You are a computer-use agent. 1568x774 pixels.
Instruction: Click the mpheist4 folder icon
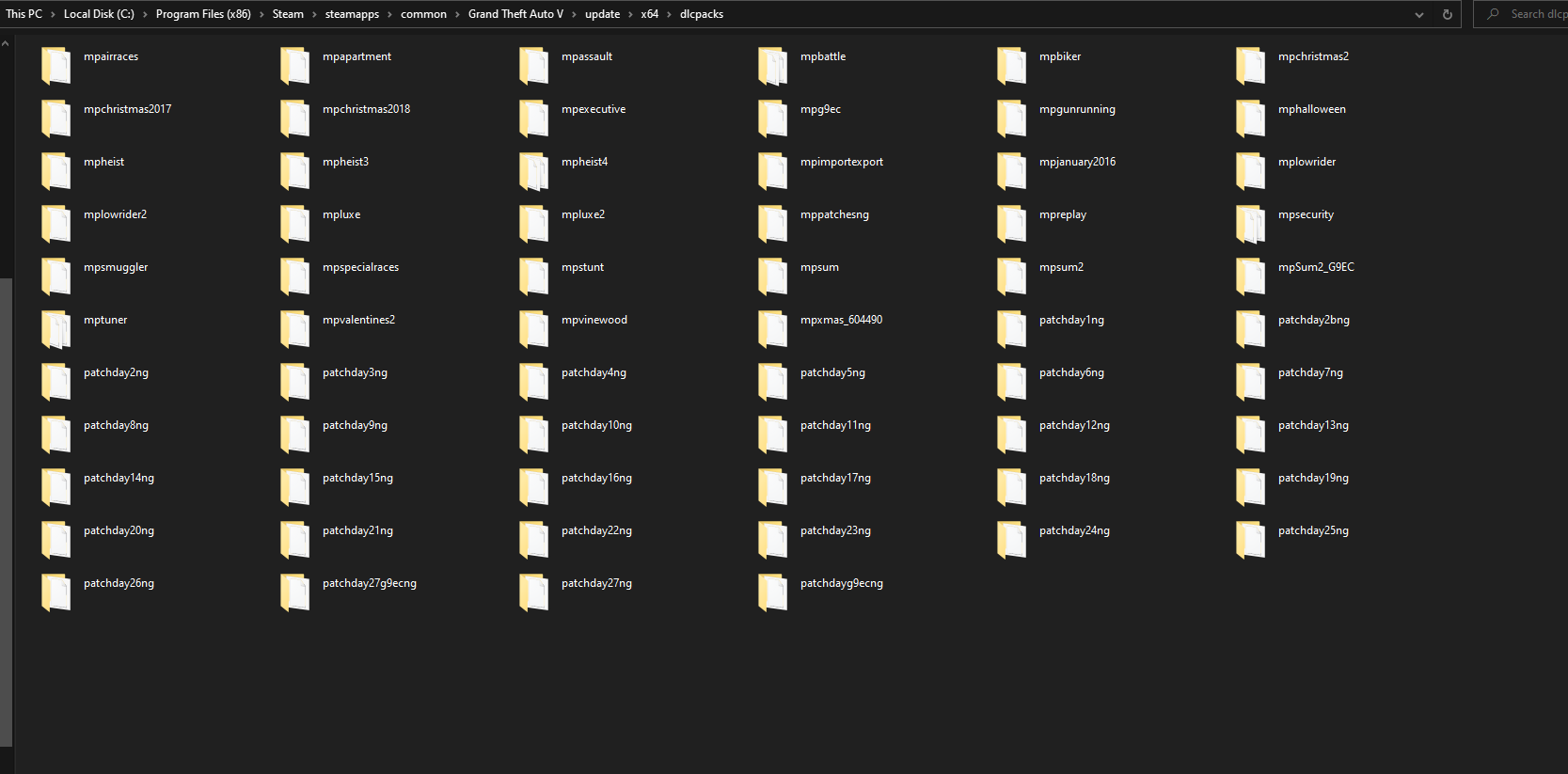(x=533, y=170)
